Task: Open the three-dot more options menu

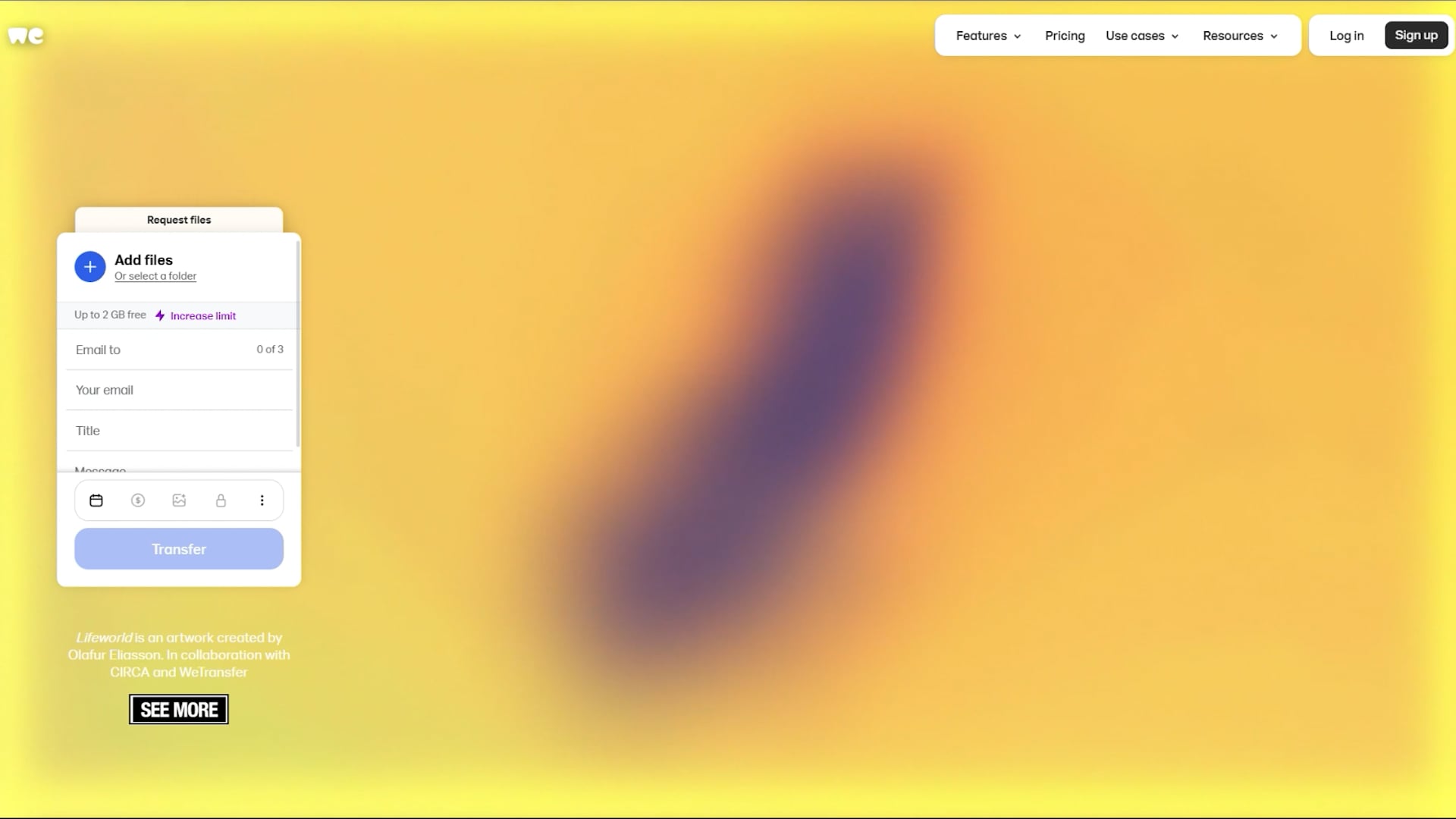Action: (262, 500)
